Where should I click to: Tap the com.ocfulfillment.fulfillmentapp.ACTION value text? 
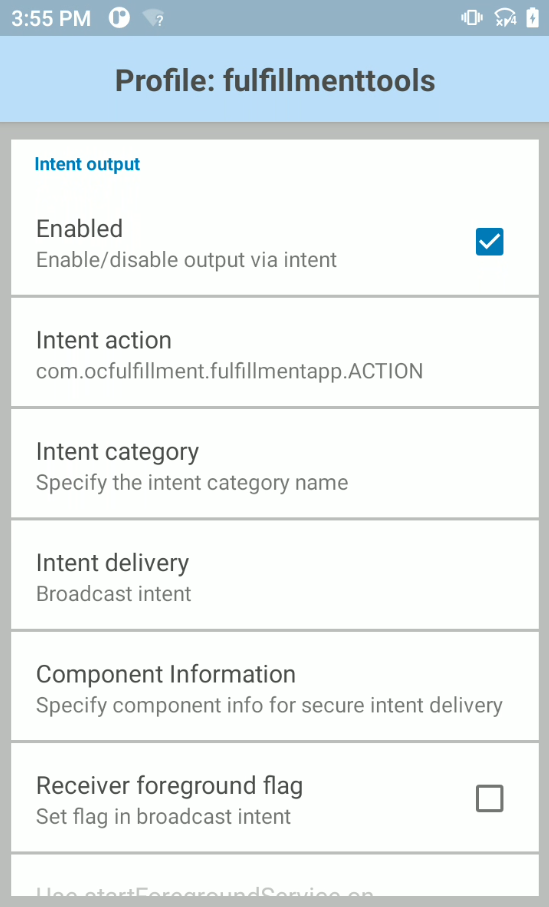coord(230,371)
